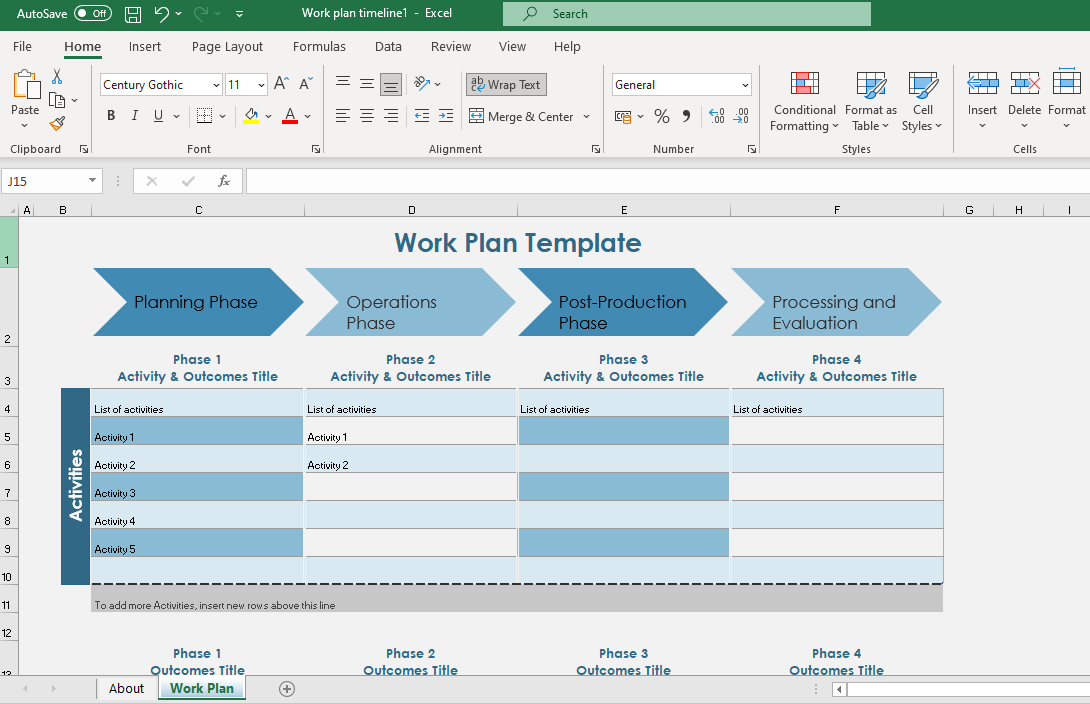Toggle Wrap Text button
The width and height of the screenshot is (1090, 704).
[x=506, y=84]
